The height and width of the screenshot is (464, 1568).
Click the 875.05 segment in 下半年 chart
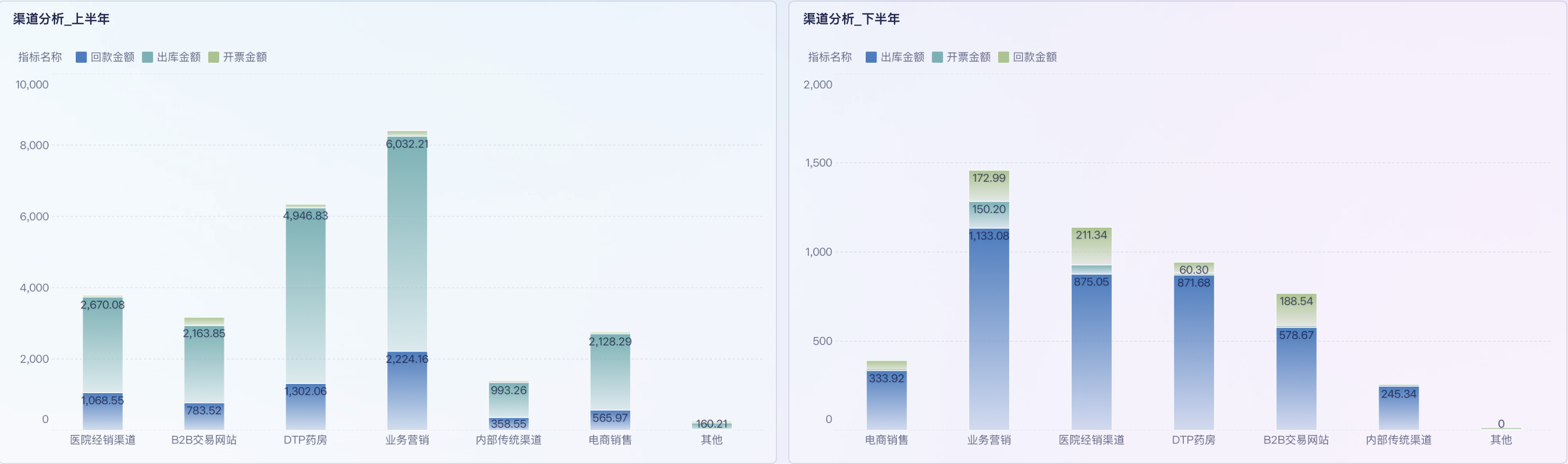click(1091, 352)
